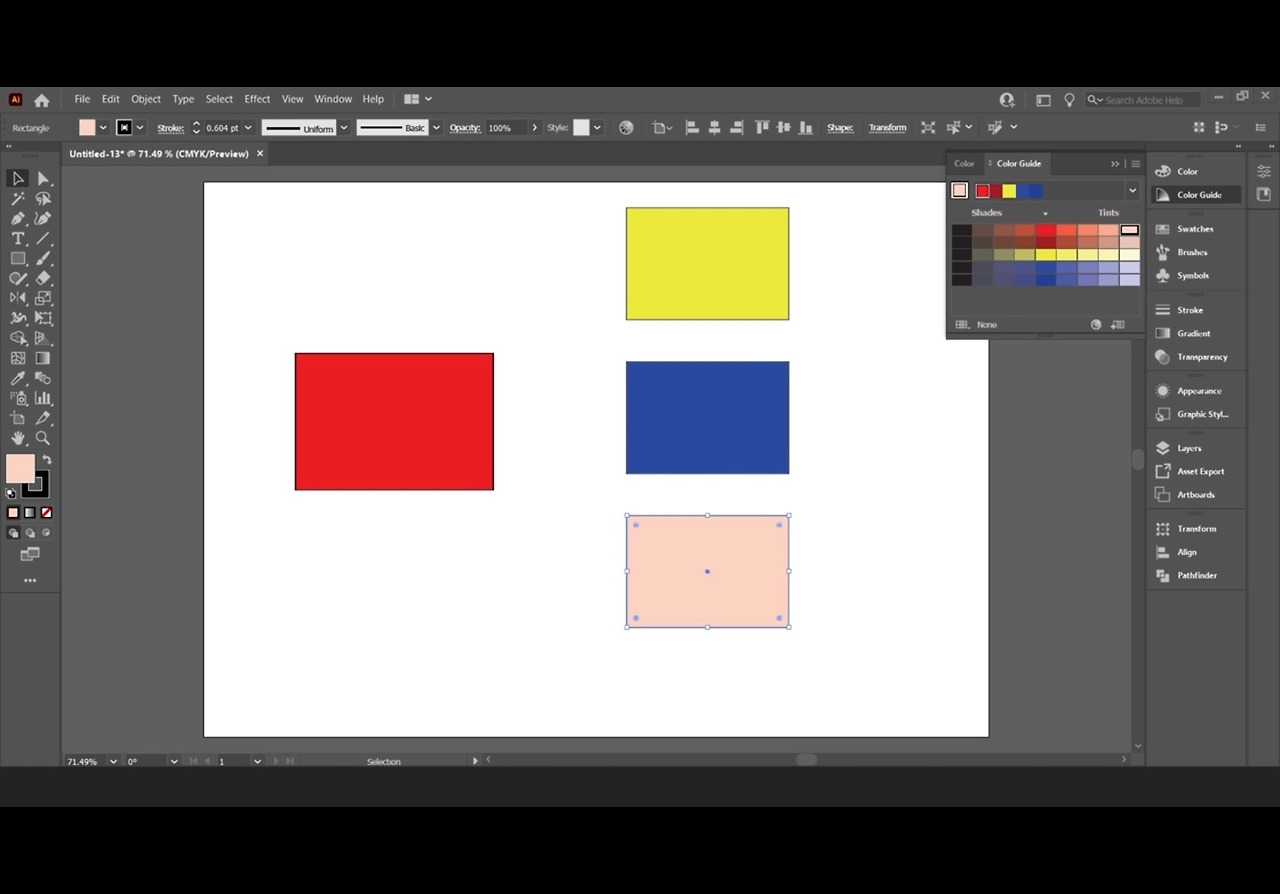The height and width of the screenshot is (894, 1280).
Task: Open the File menu
Action: click(82, 99)
